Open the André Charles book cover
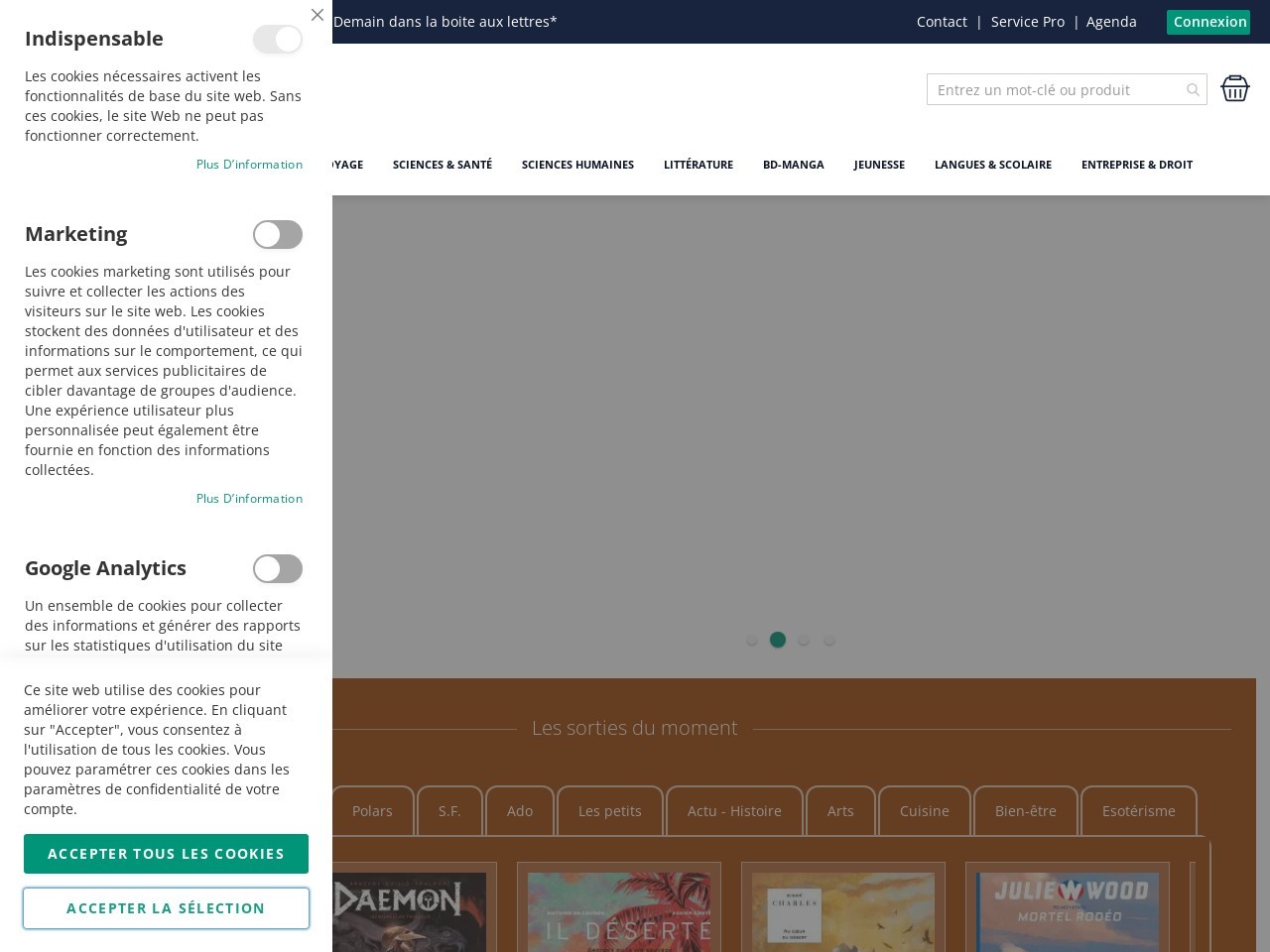Image resolution: width=1270 pixels, height=952 pixels. [x=843, y=912]
